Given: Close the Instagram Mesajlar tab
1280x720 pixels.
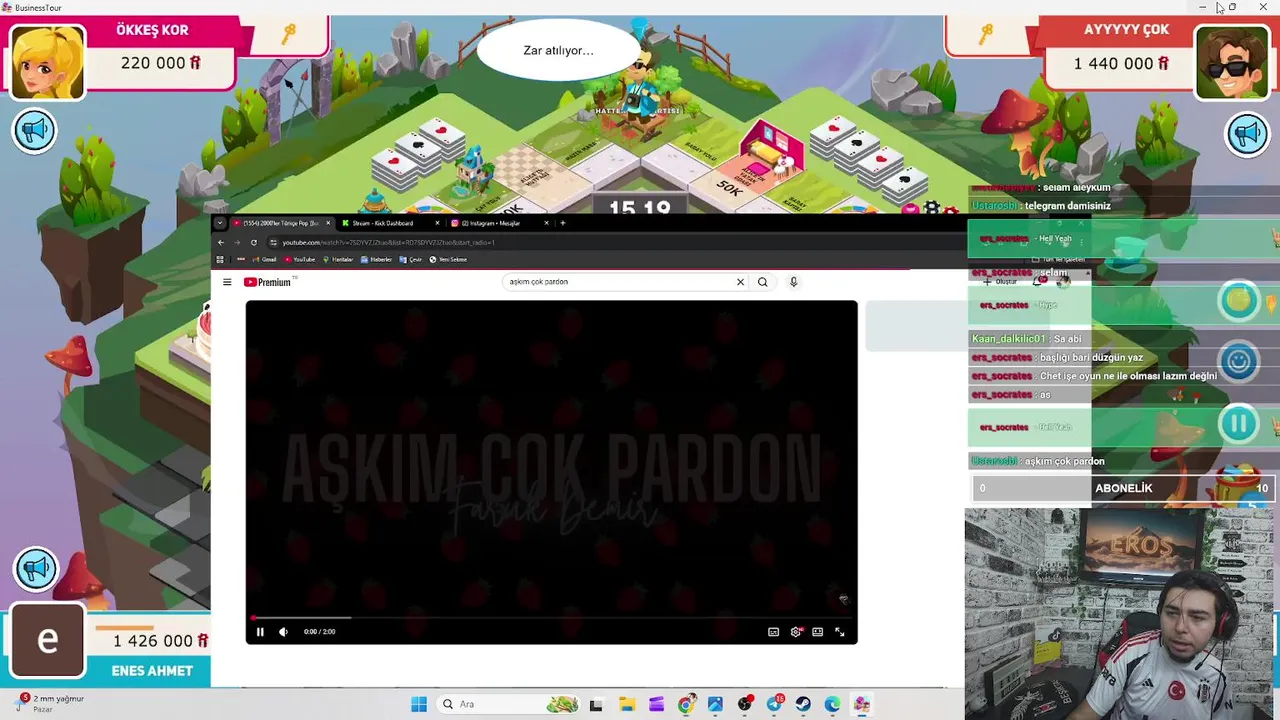Looking at the screenshot, I should (x=546, y=223).
